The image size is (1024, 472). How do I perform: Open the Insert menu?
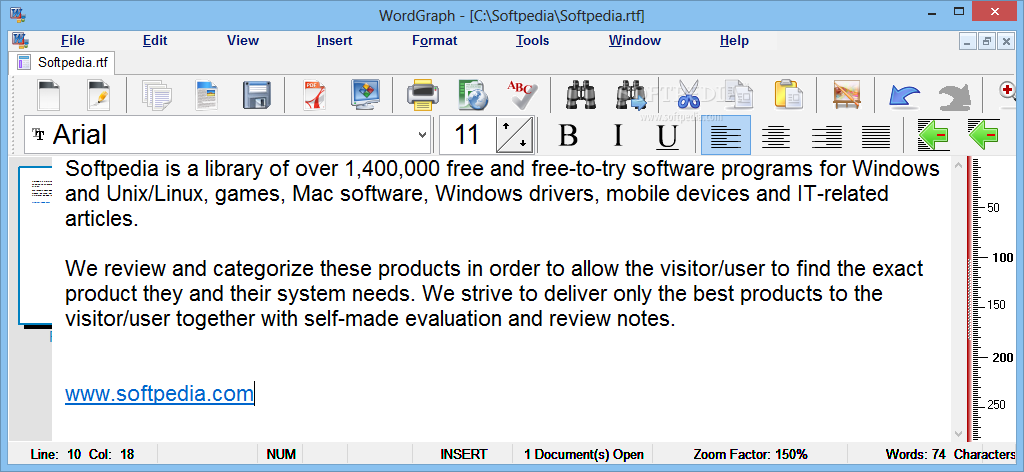[334, 40]
